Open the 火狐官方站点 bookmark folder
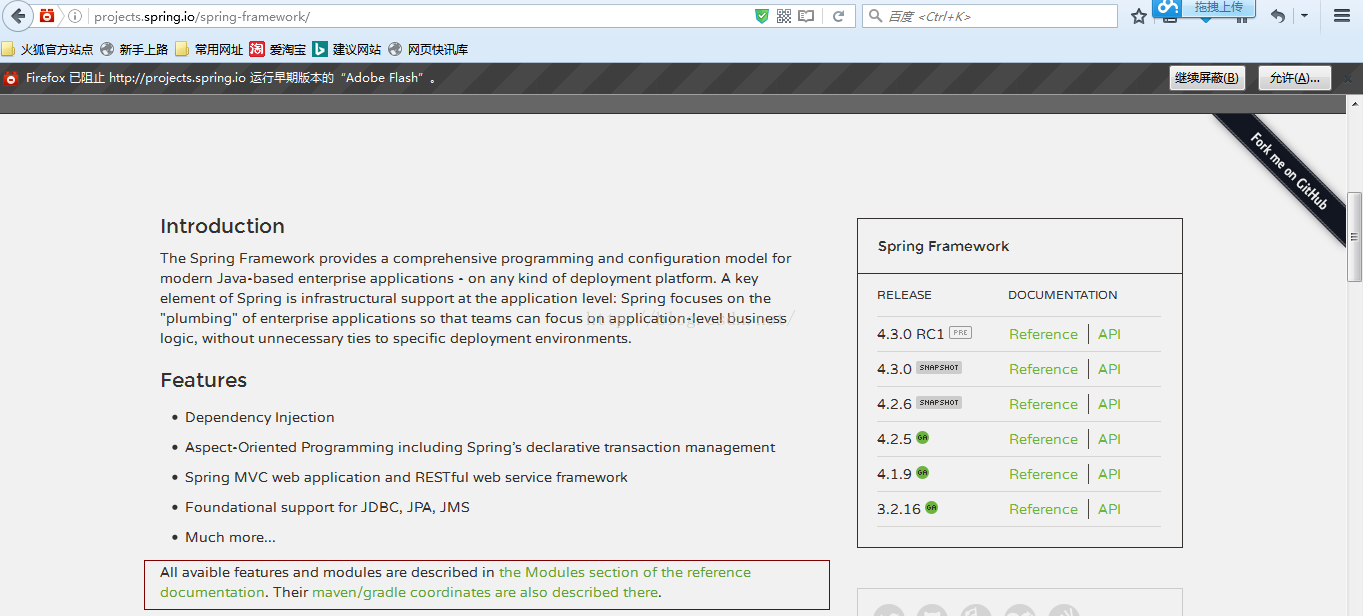 tap(47, 49)
